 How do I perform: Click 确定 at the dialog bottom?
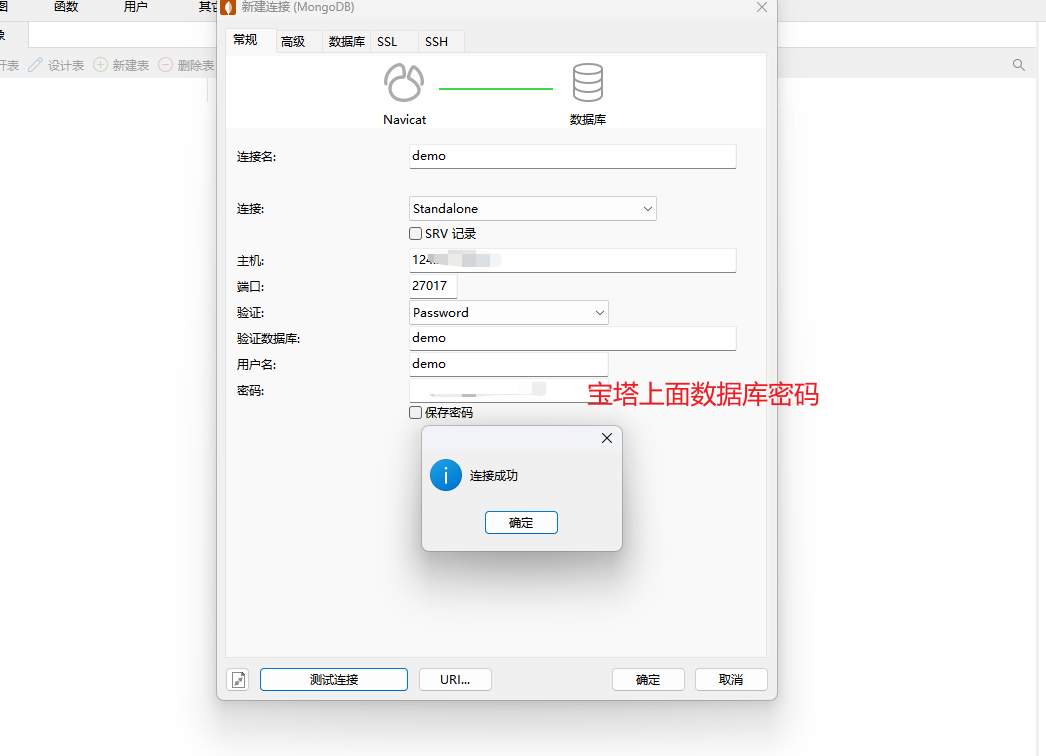tap(648, 679)
